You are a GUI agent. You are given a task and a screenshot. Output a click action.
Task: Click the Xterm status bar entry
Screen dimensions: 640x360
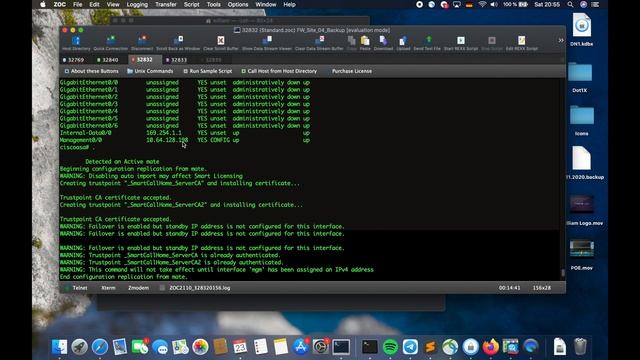(x=108, y=288)
